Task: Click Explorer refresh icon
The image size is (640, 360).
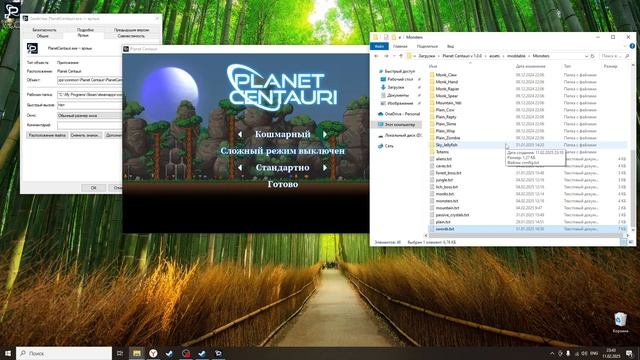Action: coord(593,56)
